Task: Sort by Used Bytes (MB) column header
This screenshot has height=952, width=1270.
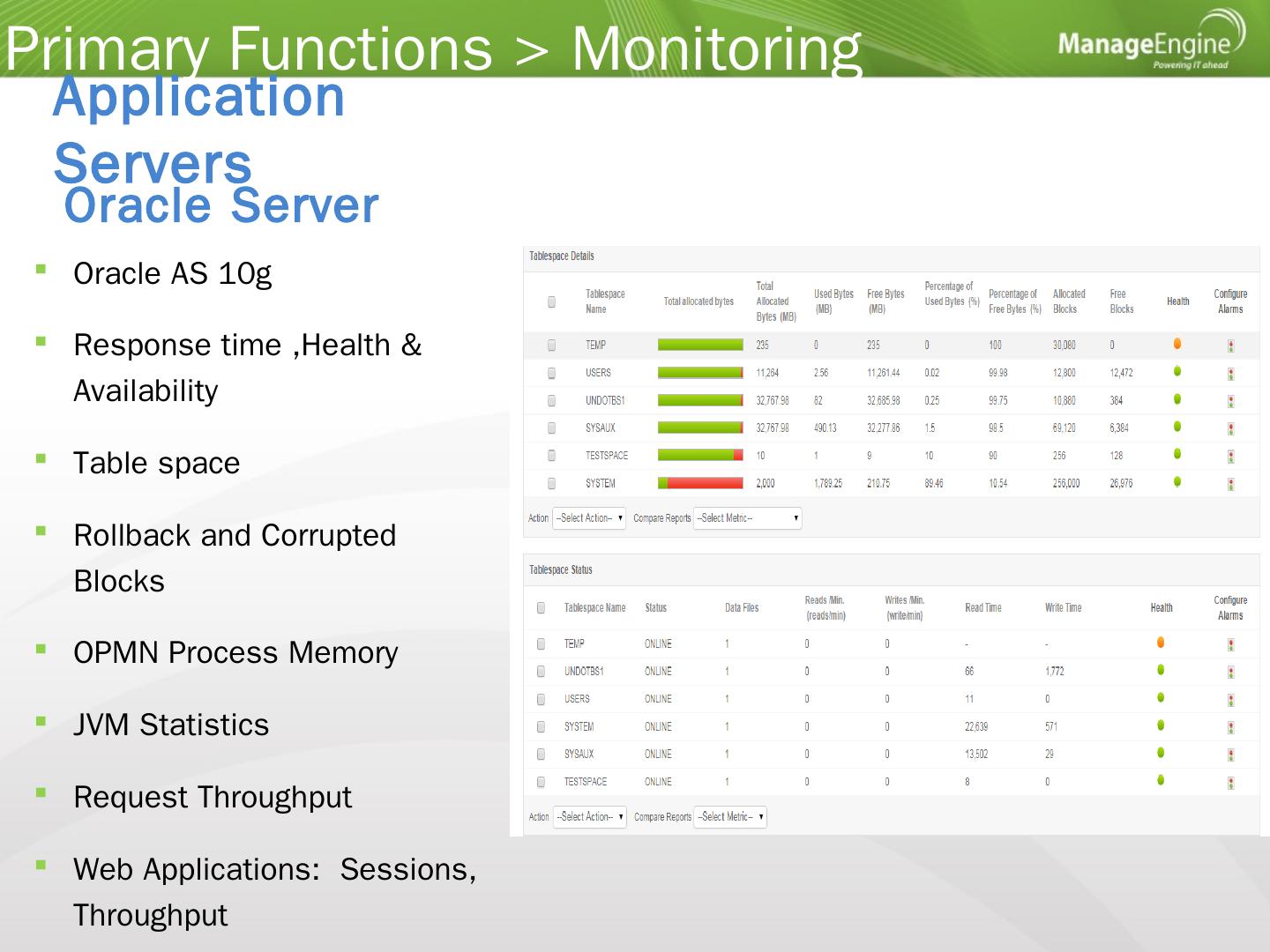Action: (833, 301)
